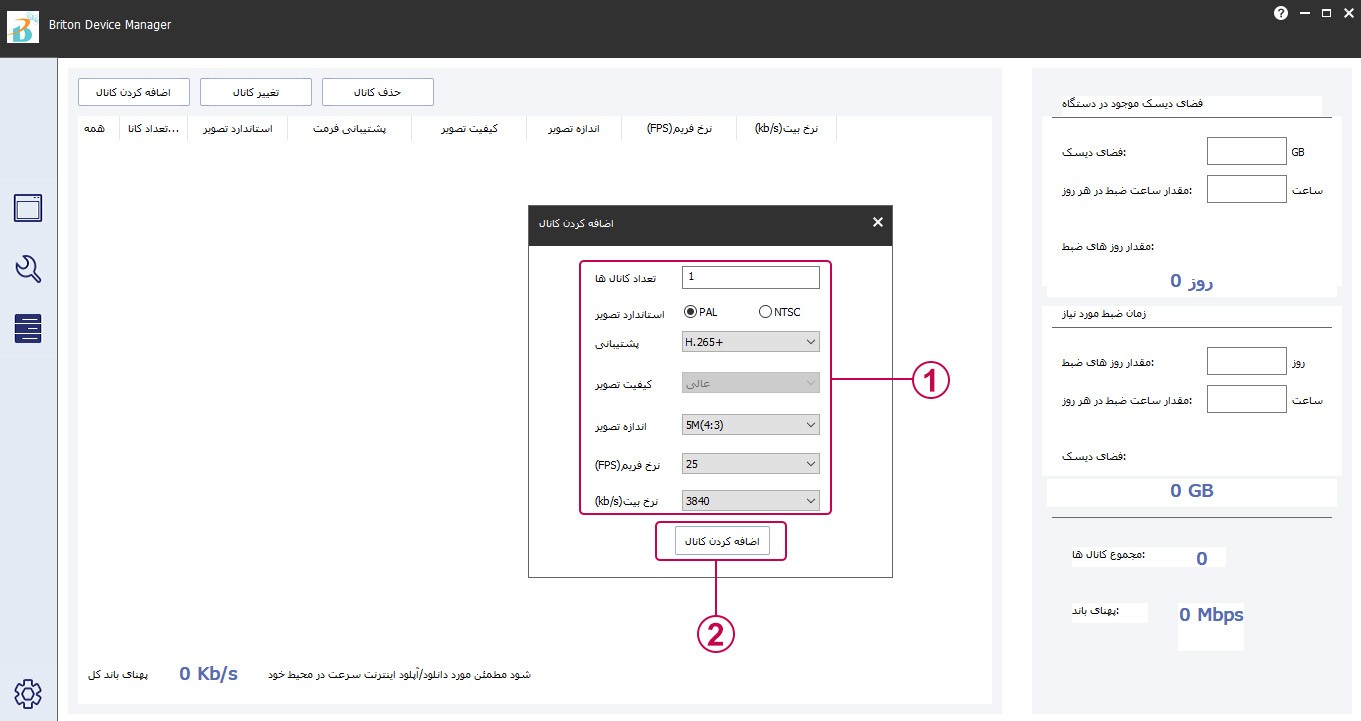Click the help question mark icon
Viewport: 1361px width, 721px height.
(x=1280, y=14)
